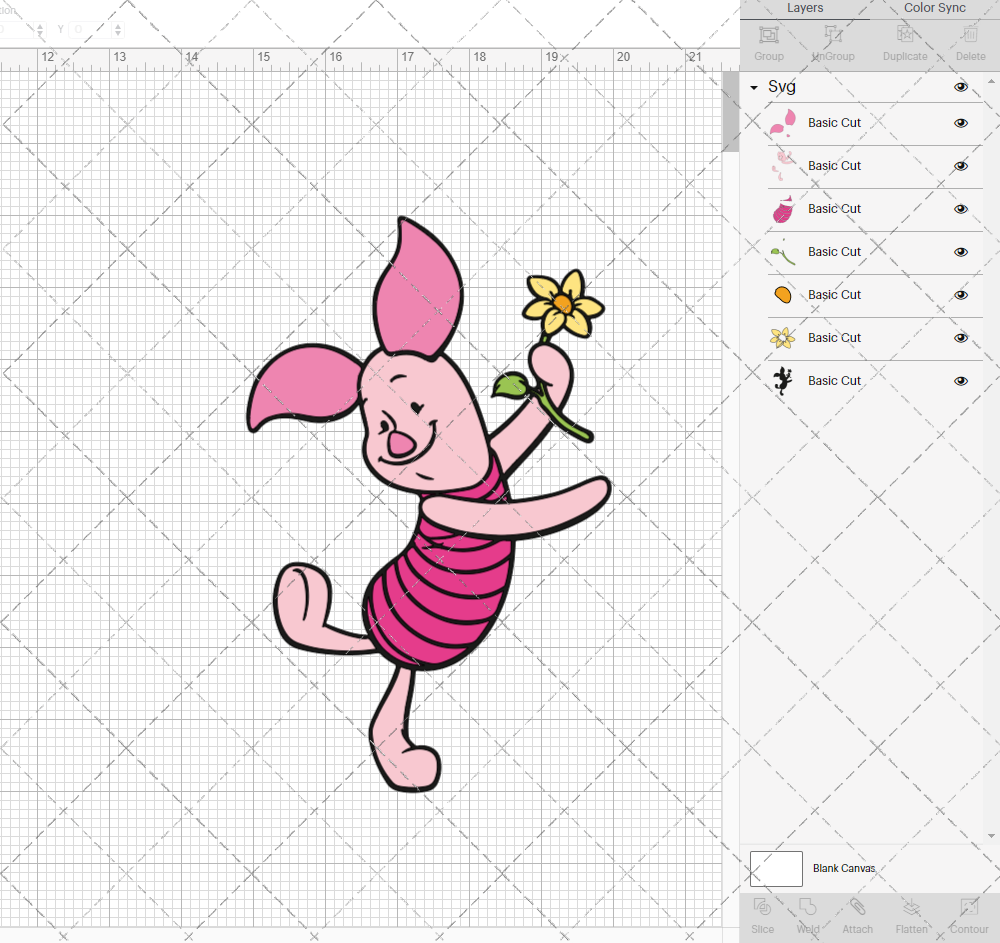Click the Y position stepper arrows

tap(118, 29)
